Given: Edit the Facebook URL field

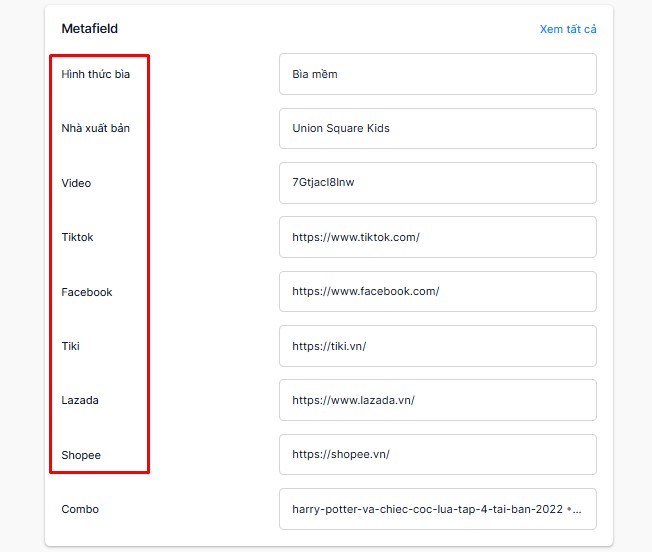Looking at the screenshot, I should pyautogui.click(x=438, y=291).
